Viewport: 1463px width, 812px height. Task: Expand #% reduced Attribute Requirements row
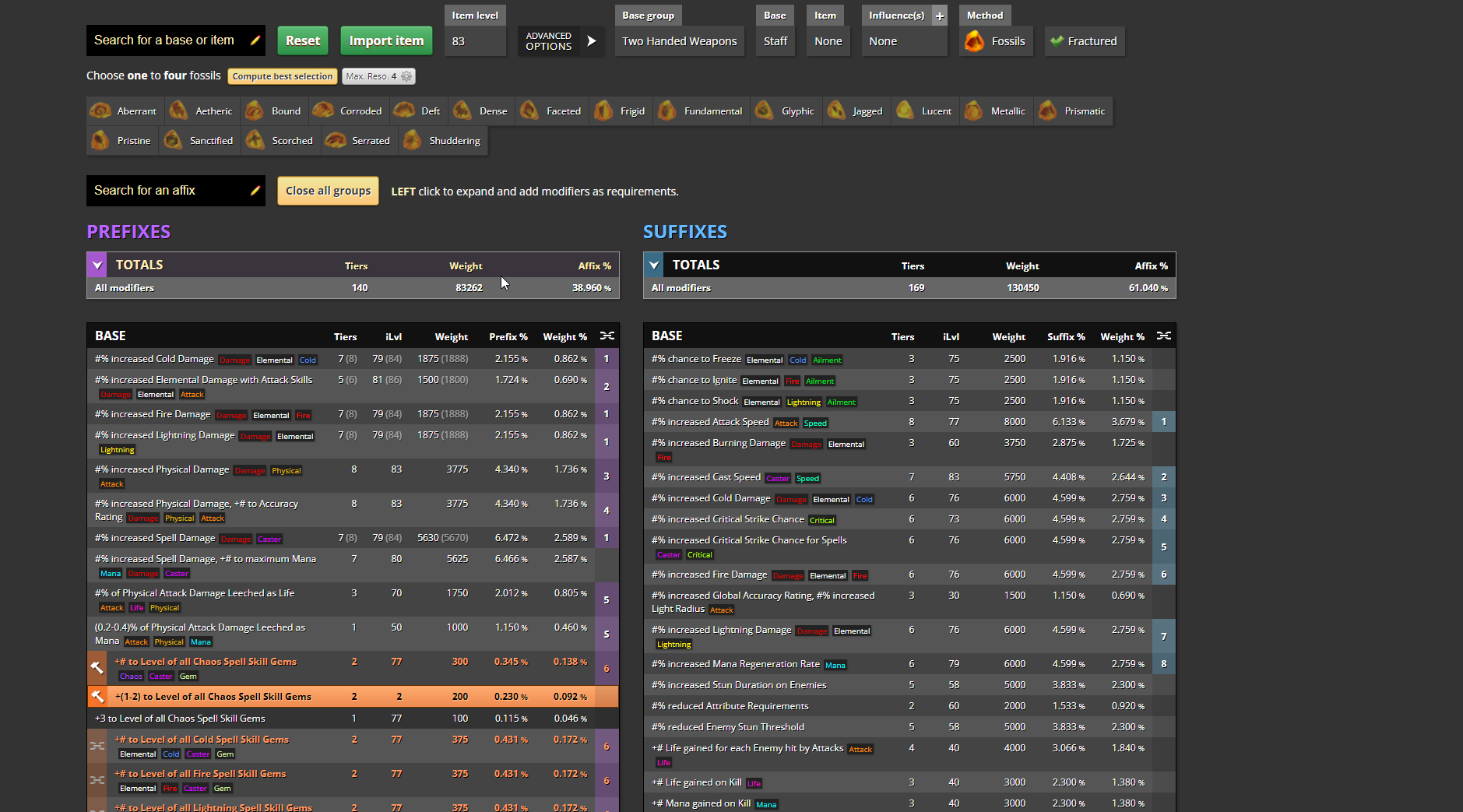909,706
